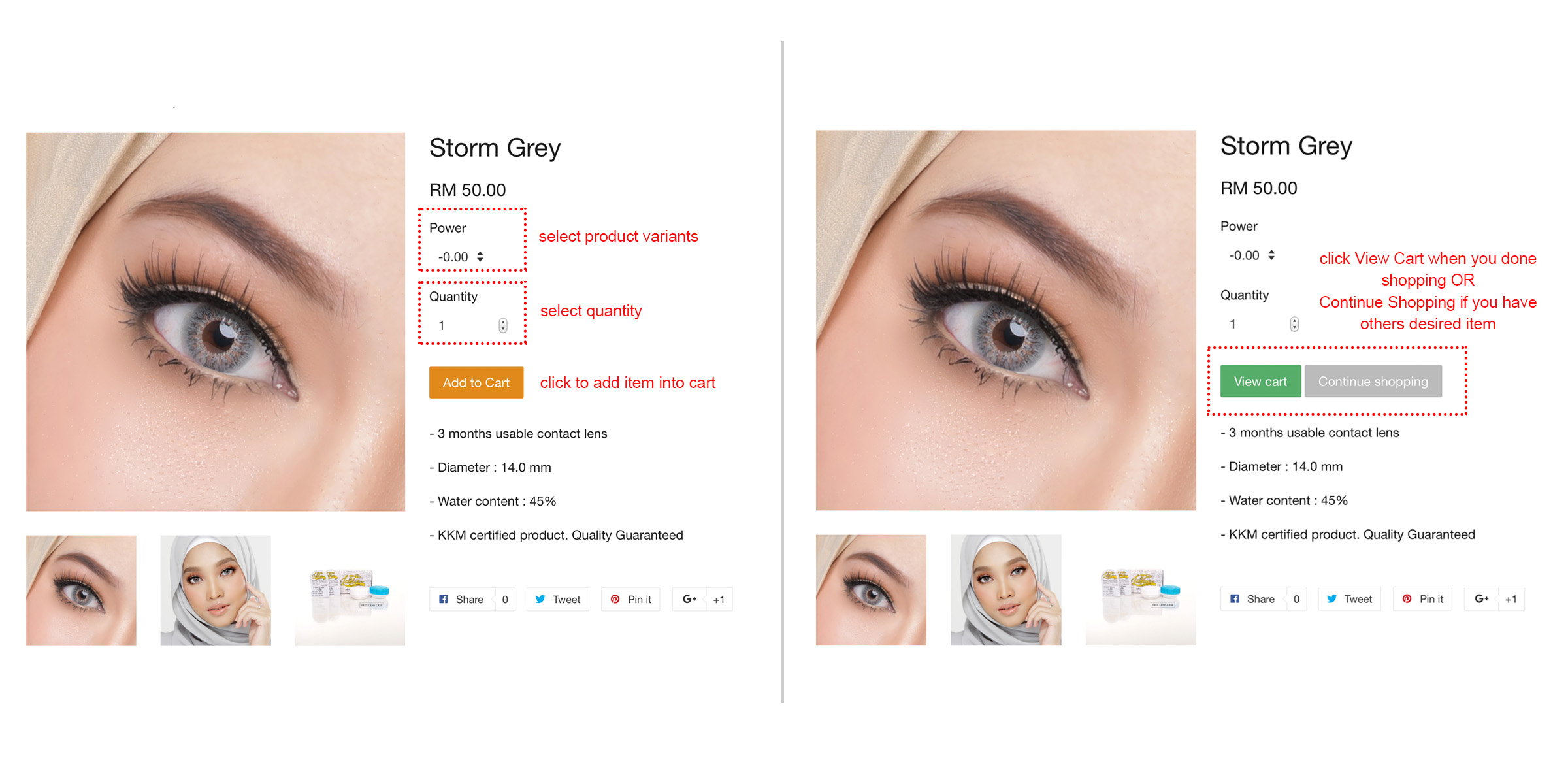This screenshot has height=784, width=1568.
Task: Click the orange Add to Cart button
Action: 476,382
